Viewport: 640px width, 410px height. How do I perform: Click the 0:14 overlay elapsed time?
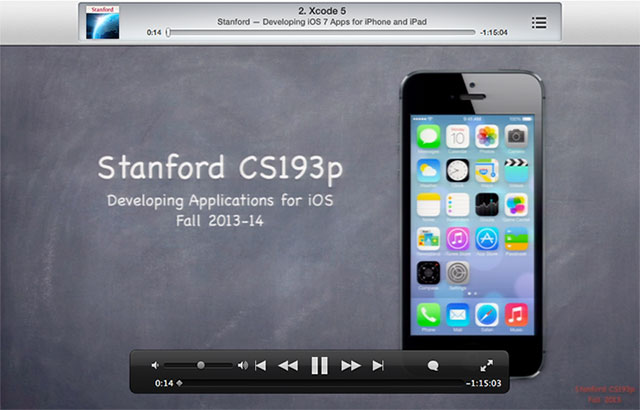click(x=164, y=383)
